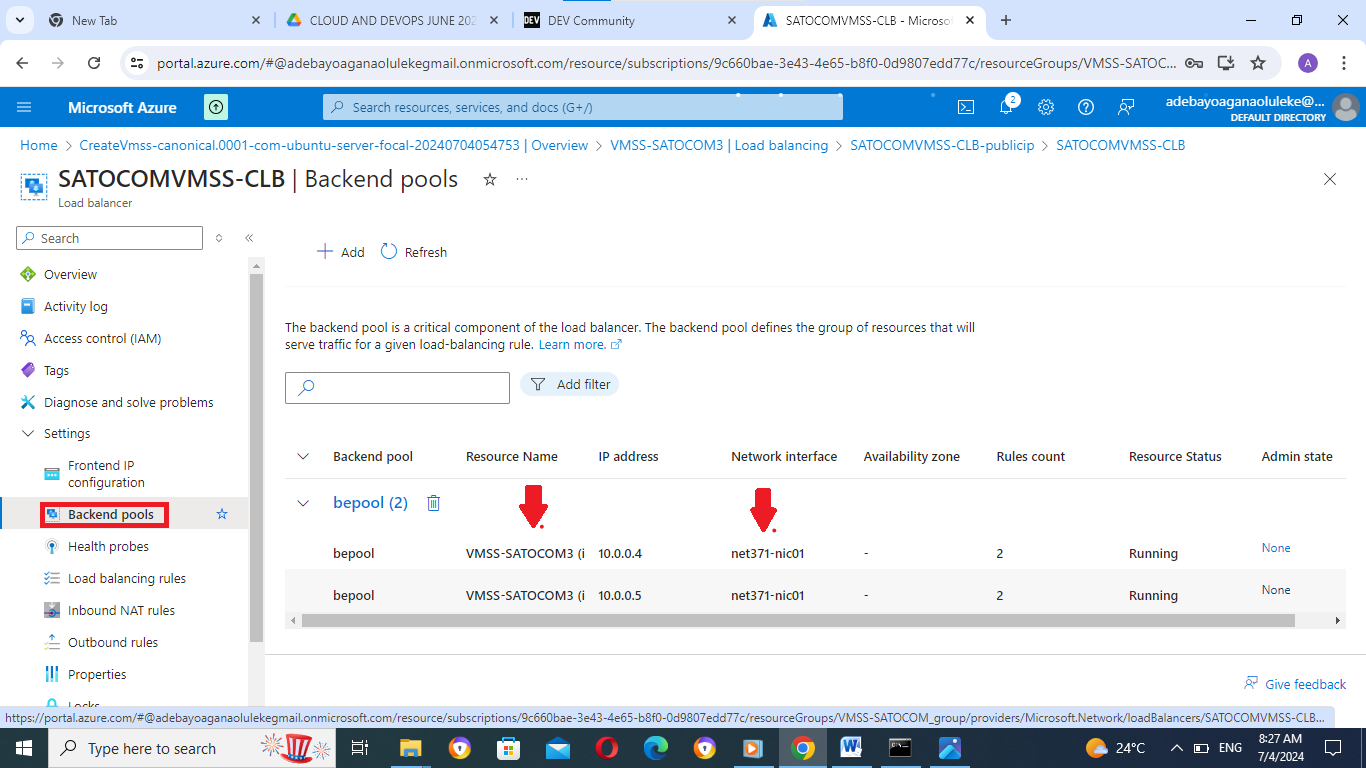Click the star next to Backend pools

coord(222,514)
